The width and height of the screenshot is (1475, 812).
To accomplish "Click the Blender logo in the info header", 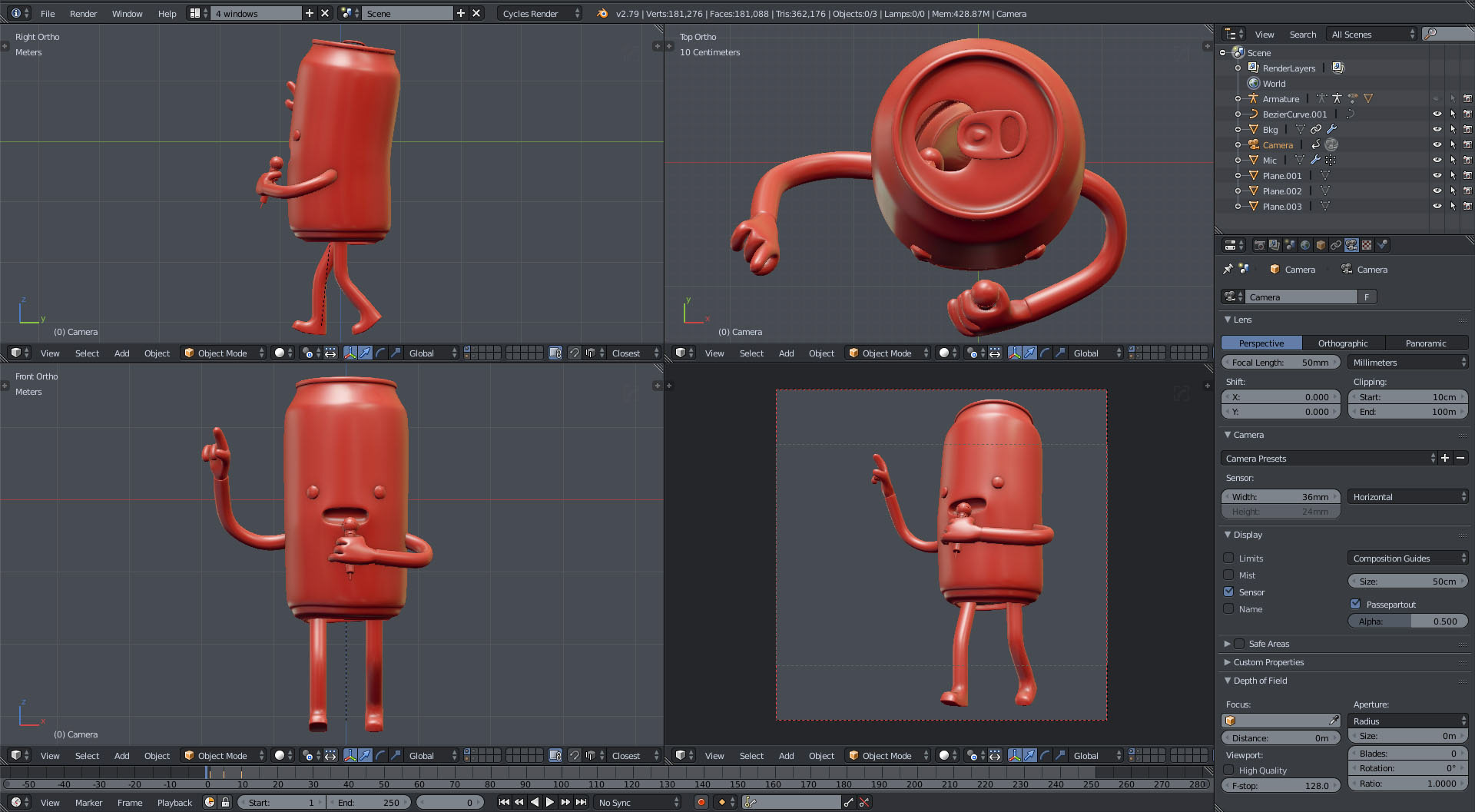I will click(602, 13).
